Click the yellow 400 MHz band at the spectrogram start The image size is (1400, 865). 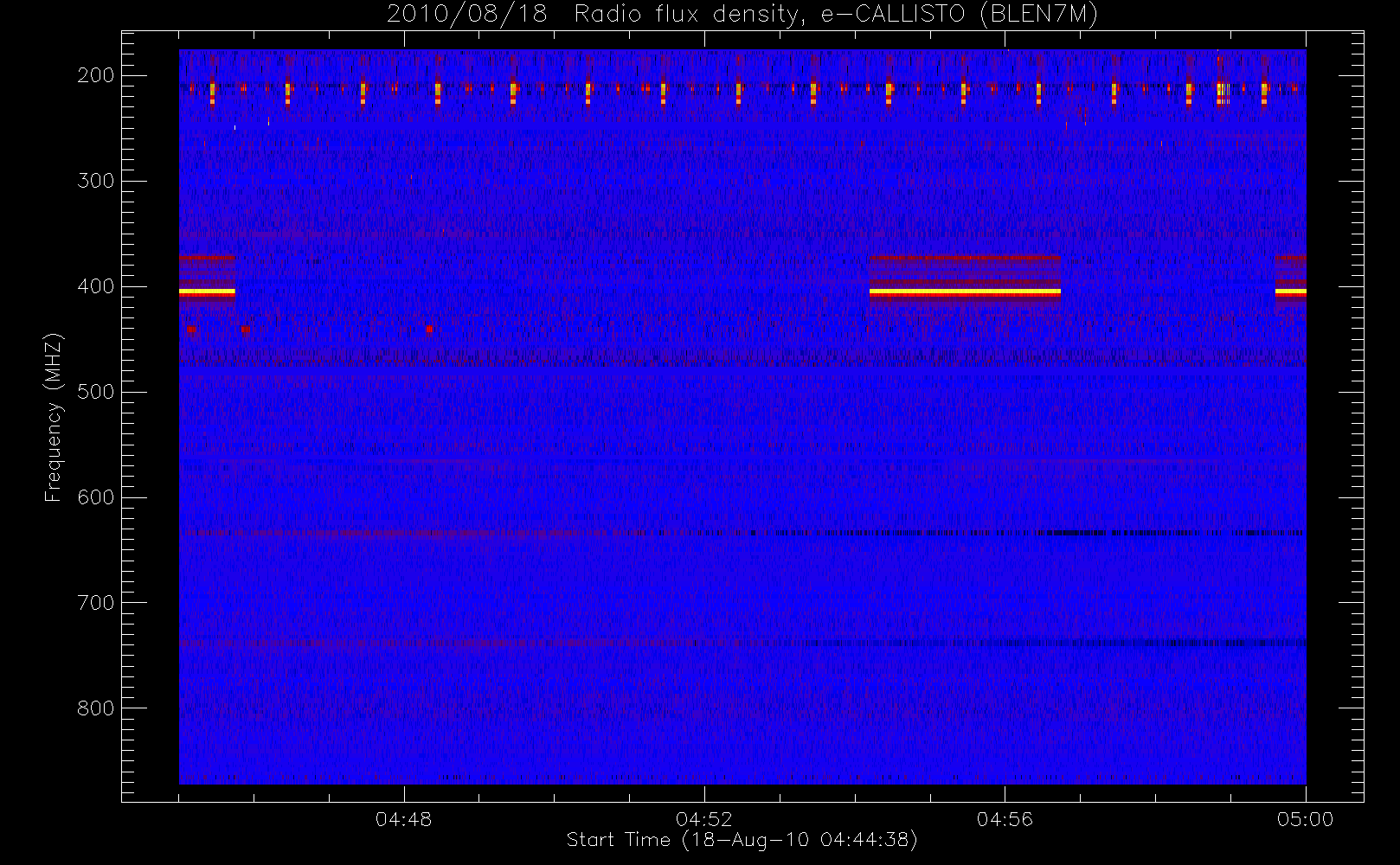click(207, 292)
